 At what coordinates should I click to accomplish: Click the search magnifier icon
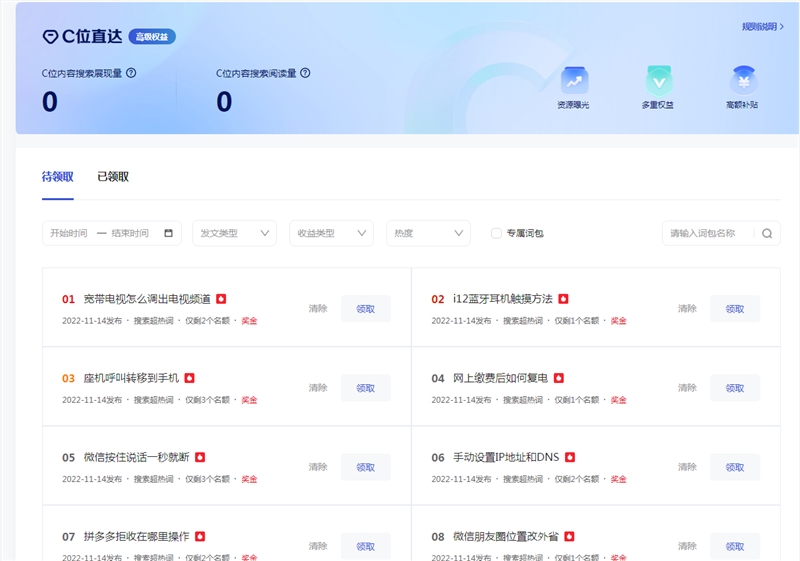[767, 234]
